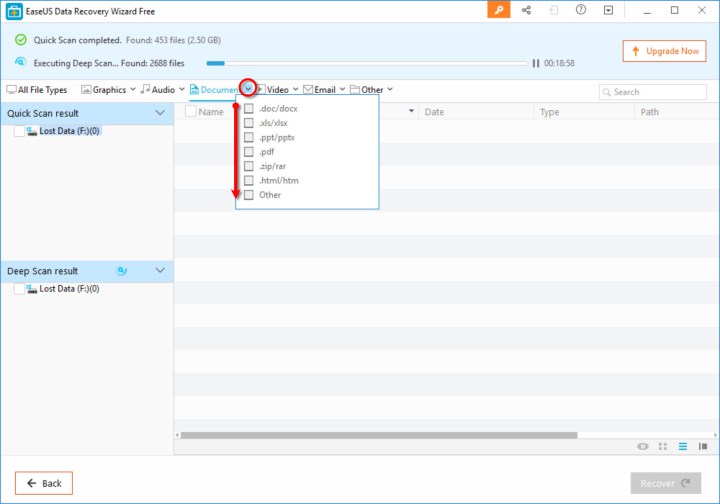Go back using the Back button
The image size is (720, 504).
coord(44,483)
